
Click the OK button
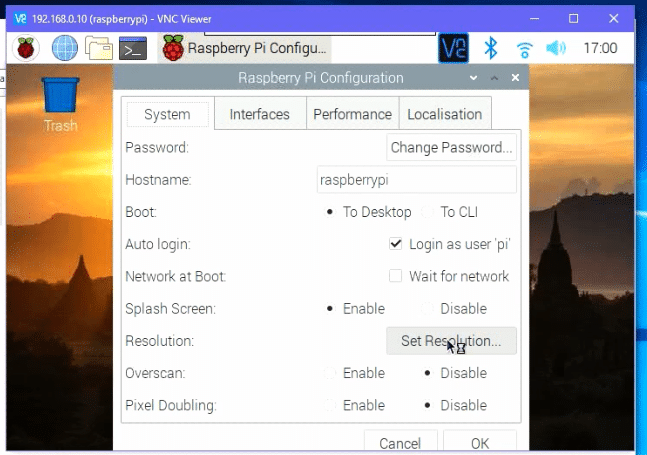click(480, 441)
